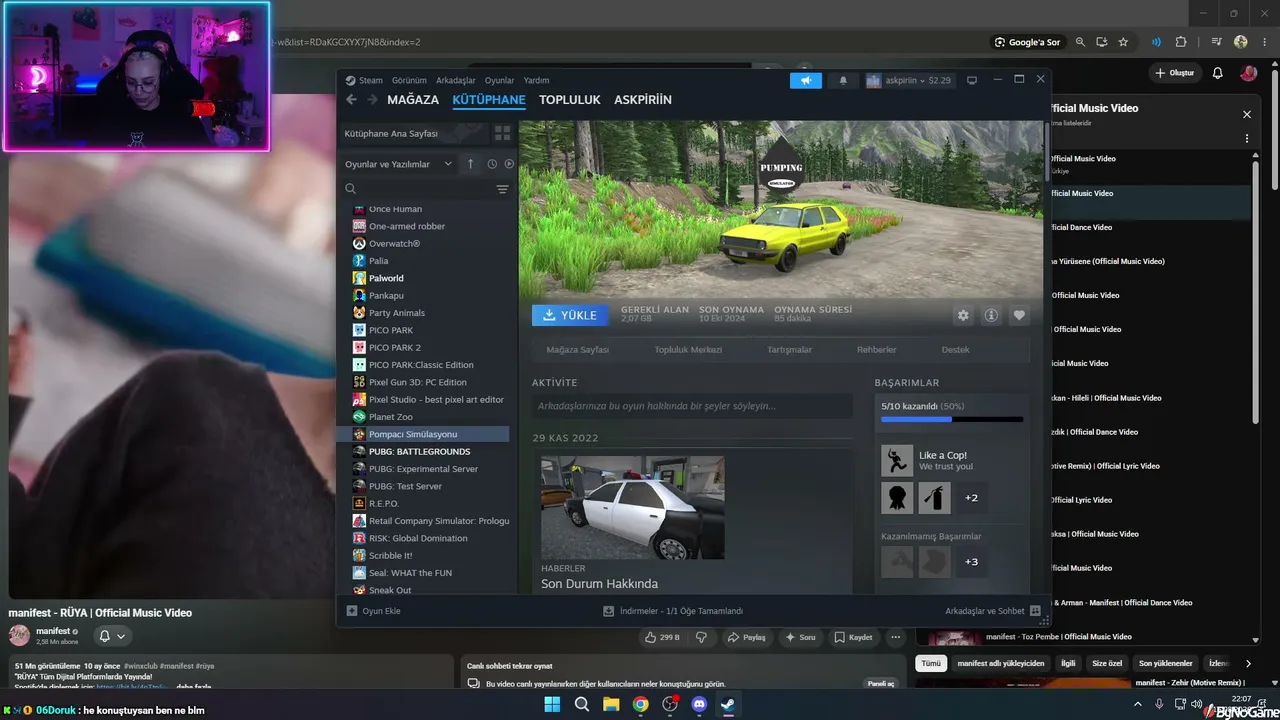Viewport: 1280px width, 720px height.
Task: Open Kütüphane Ana Sayfası
Action: (391, 133)
